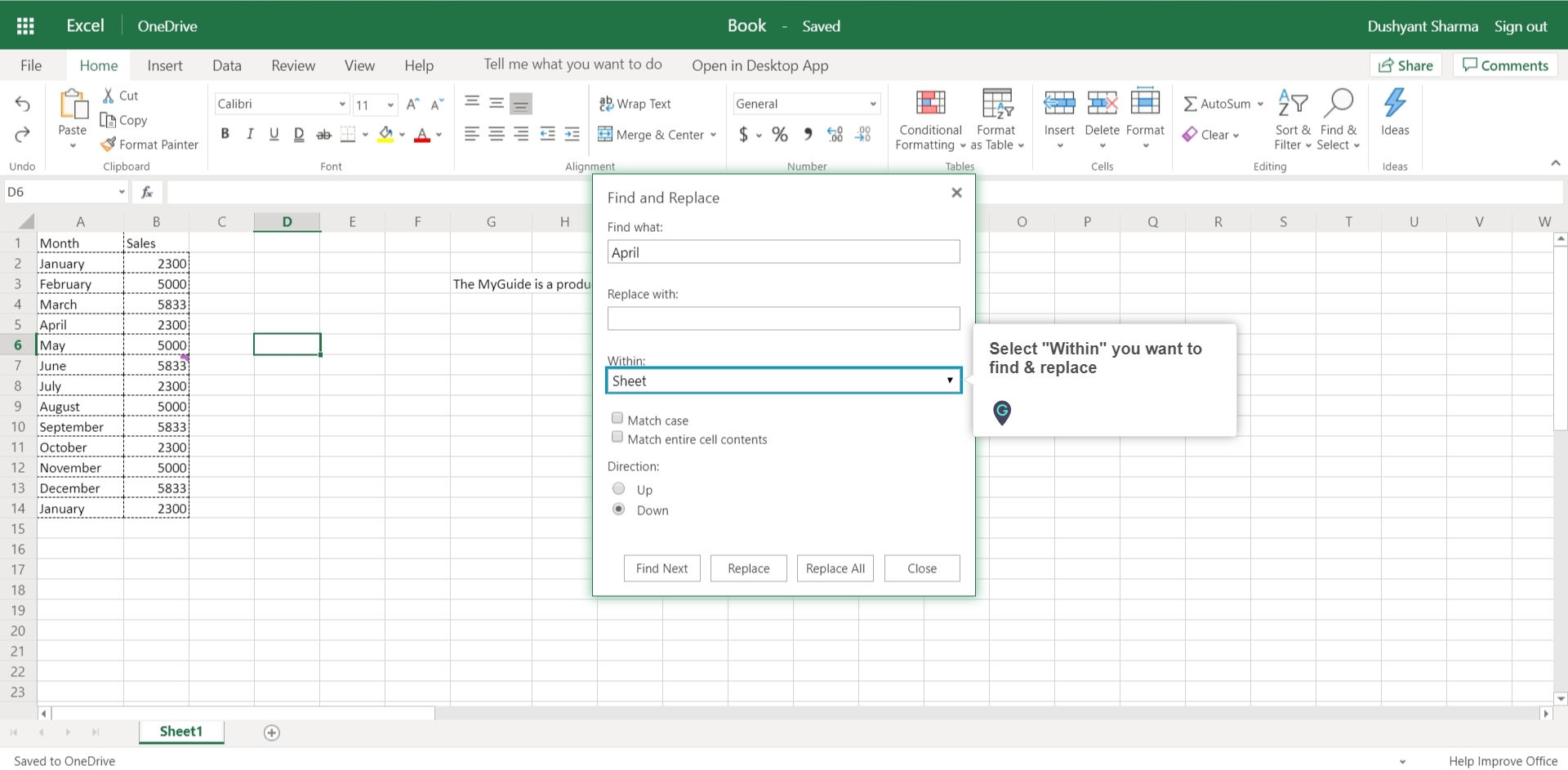
Task: Enable Match case
Action: pyautogui.click(x=617, y=417)
